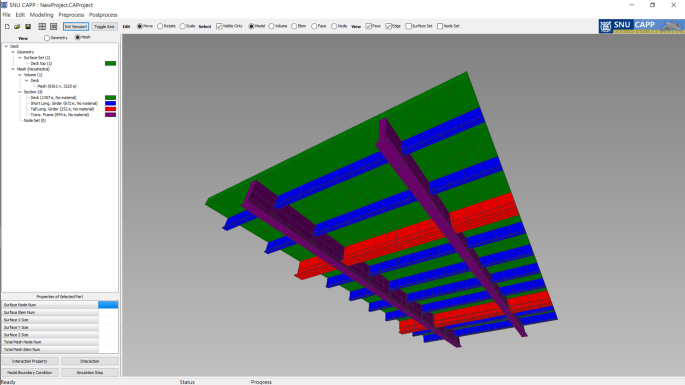This screenshot has height=385, width=685.
Task: Select the Mesh nodes/elements tree item
Action: click(x=57, y=86)
